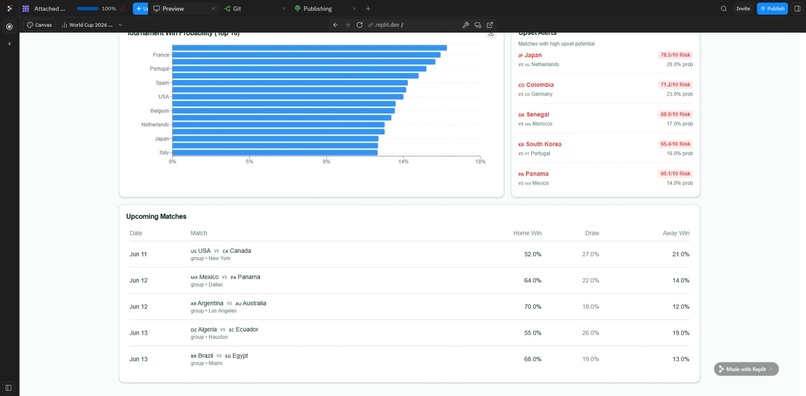The image size is (806, 396).
Task: Click the 70.0% home win value
Action: pyautogui.click(x=533, y=307)
